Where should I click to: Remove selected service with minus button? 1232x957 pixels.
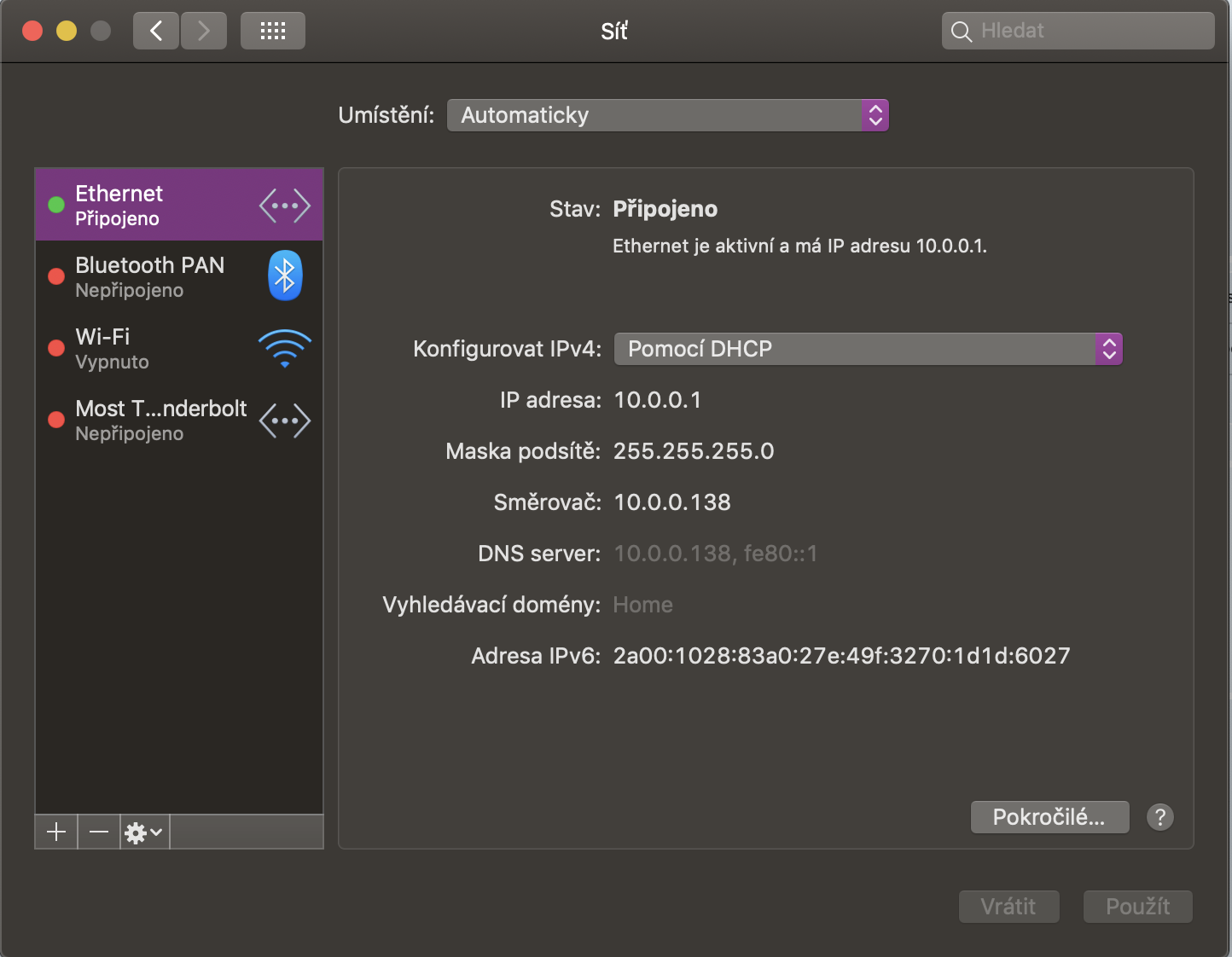pos(99,832)
